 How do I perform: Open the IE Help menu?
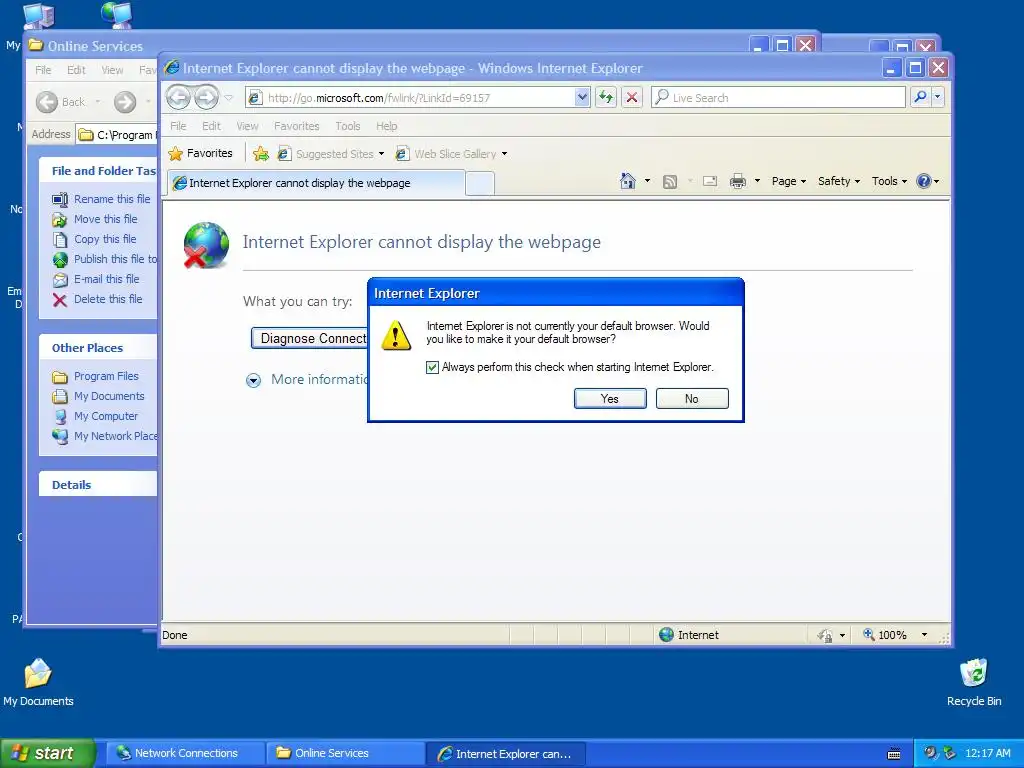pos(387,126)
